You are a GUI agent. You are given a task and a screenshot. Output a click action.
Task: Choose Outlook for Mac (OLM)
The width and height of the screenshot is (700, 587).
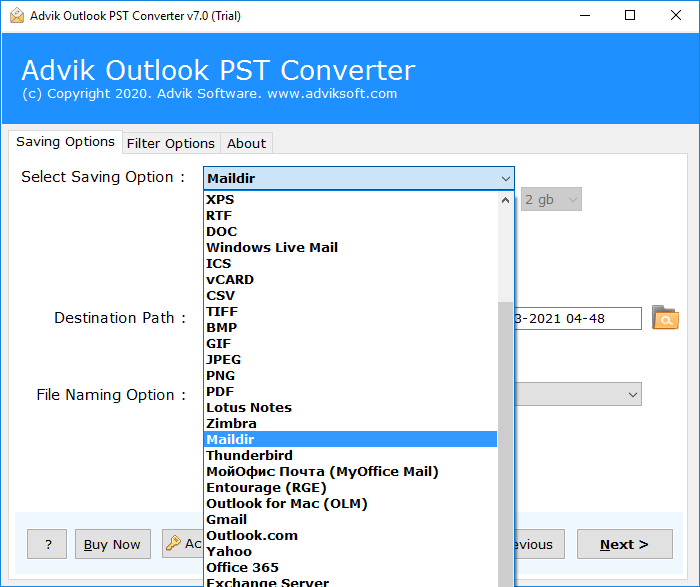point(350,504)
